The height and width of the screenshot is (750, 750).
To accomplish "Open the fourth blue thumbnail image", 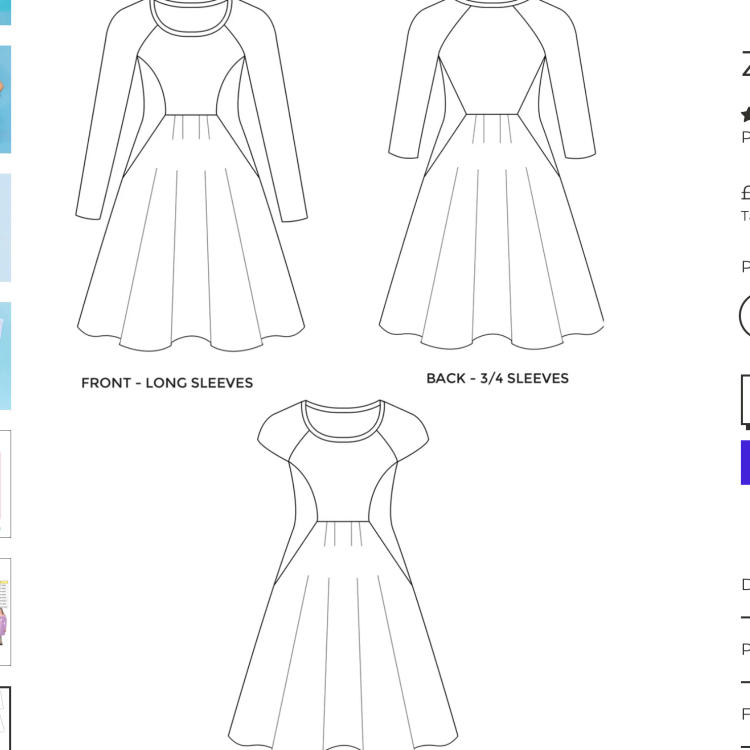I will (5, 355).
